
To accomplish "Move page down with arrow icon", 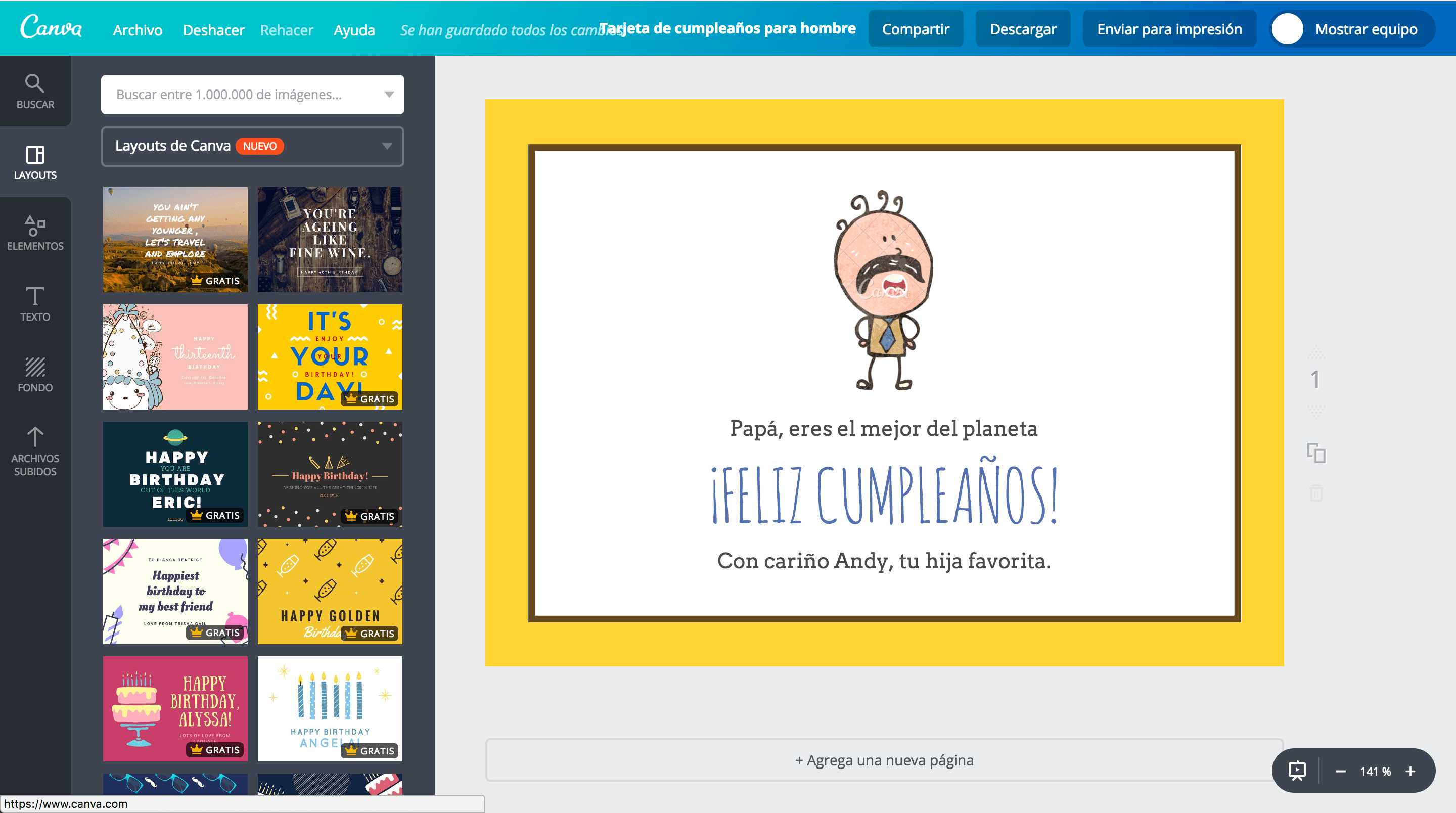I will (1316, 411).
